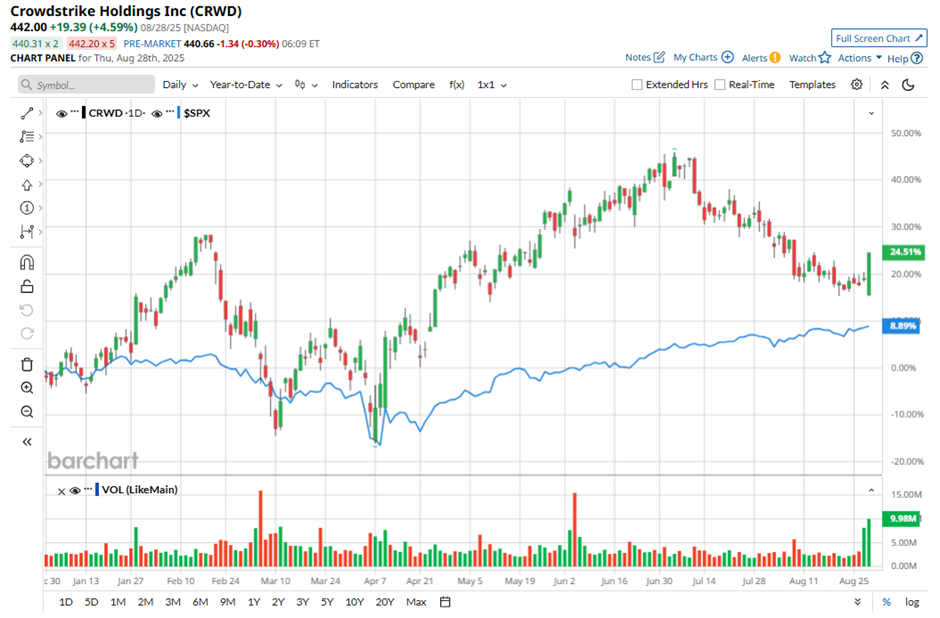Image resolution: width=940 pixels, height=618 pixels.
Task: Choose the arrow marker tool
Action: coord(27,185)
